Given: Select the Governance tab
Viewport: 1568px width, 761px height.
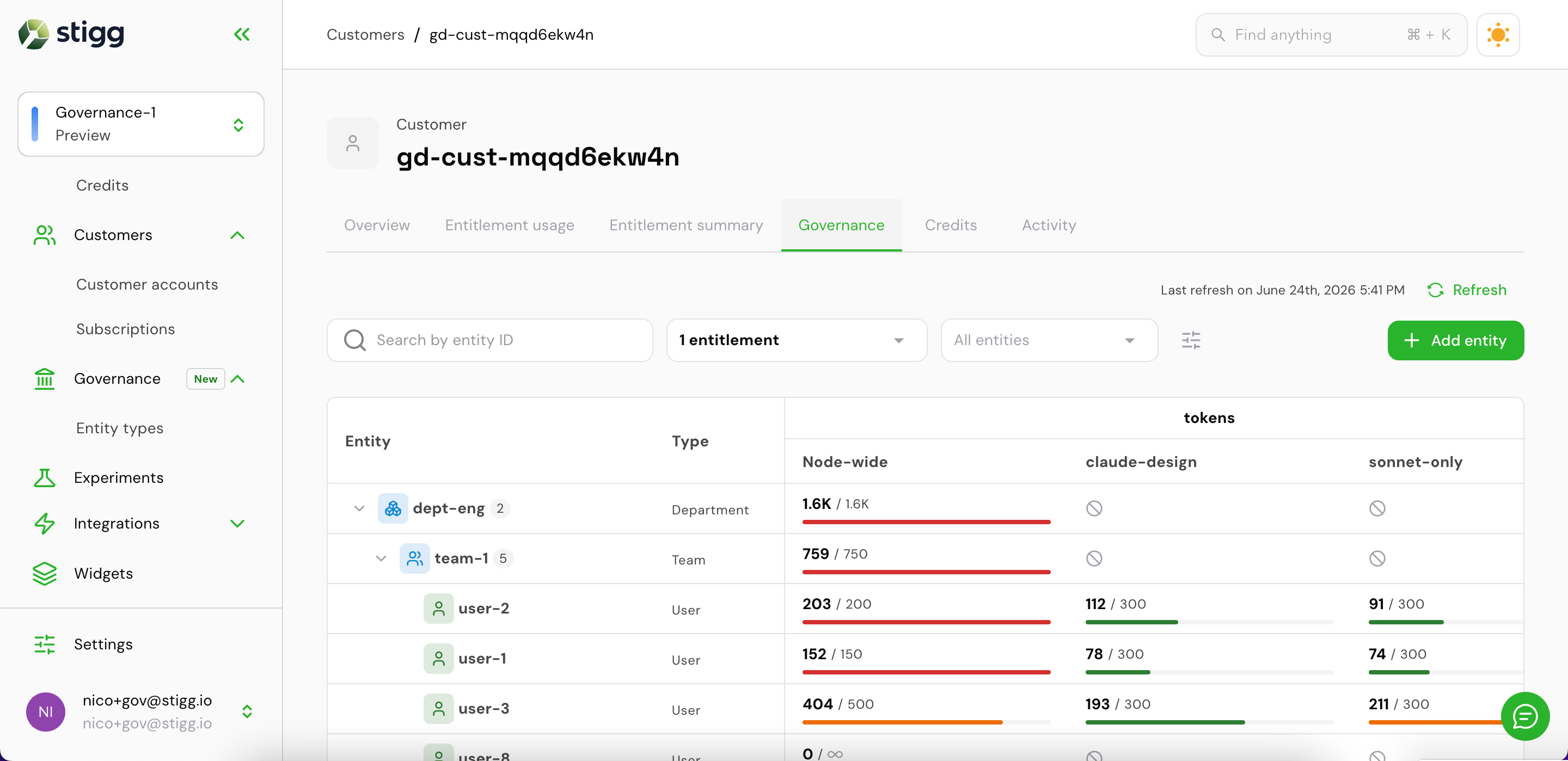Looking at the screenshot, I should [x=841, y=225].
